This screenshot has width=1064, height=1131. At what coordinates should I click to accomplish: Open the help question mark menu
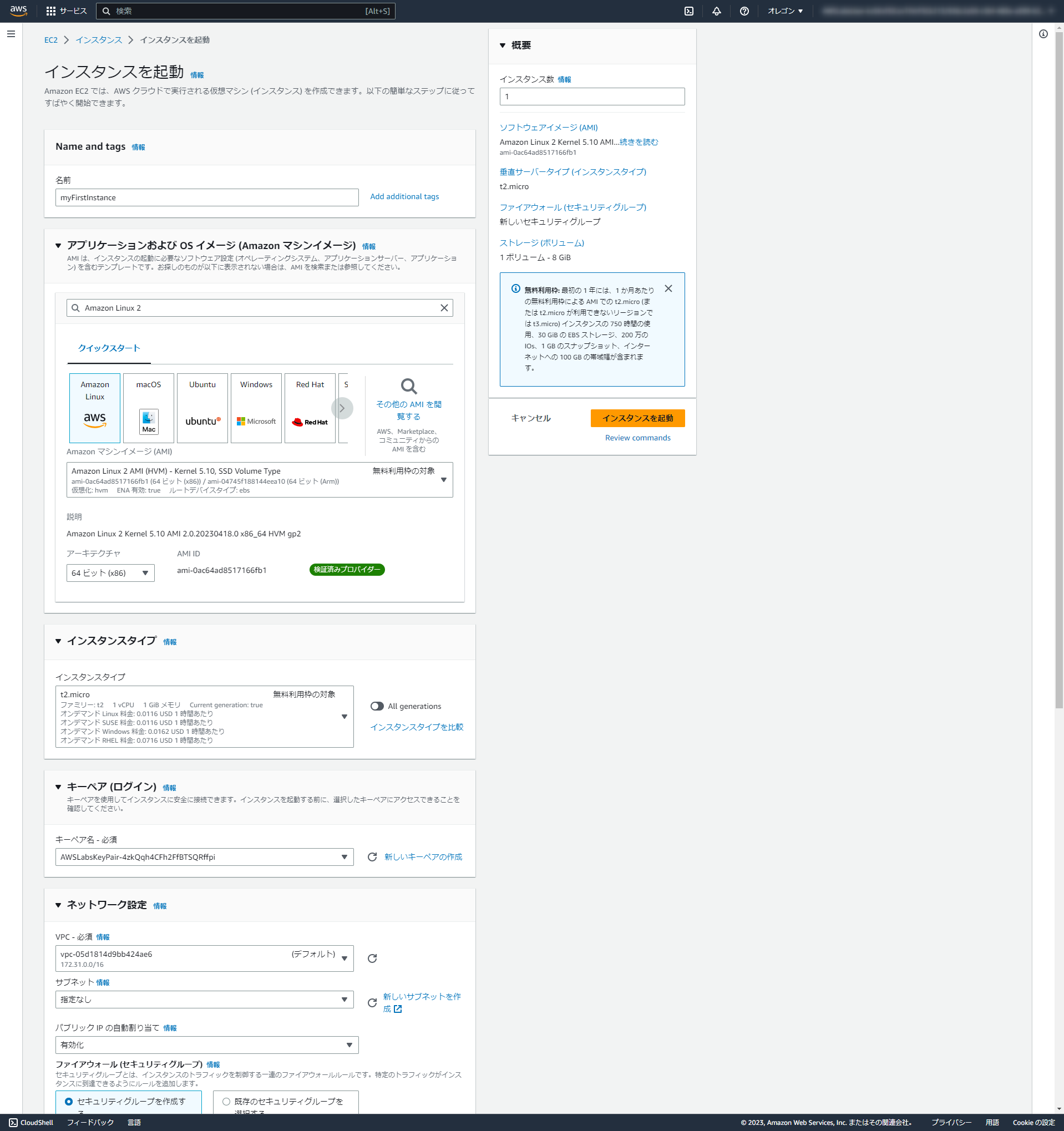coord(745,10)
